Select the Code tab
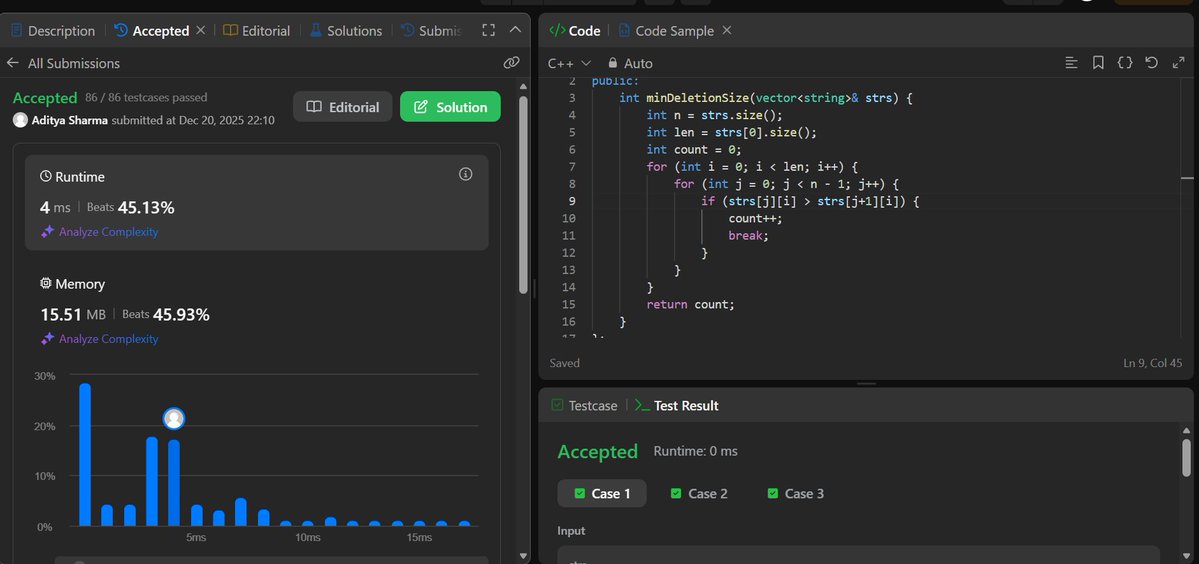Screen dimensions: 1199x564 [x=575, y=31]
